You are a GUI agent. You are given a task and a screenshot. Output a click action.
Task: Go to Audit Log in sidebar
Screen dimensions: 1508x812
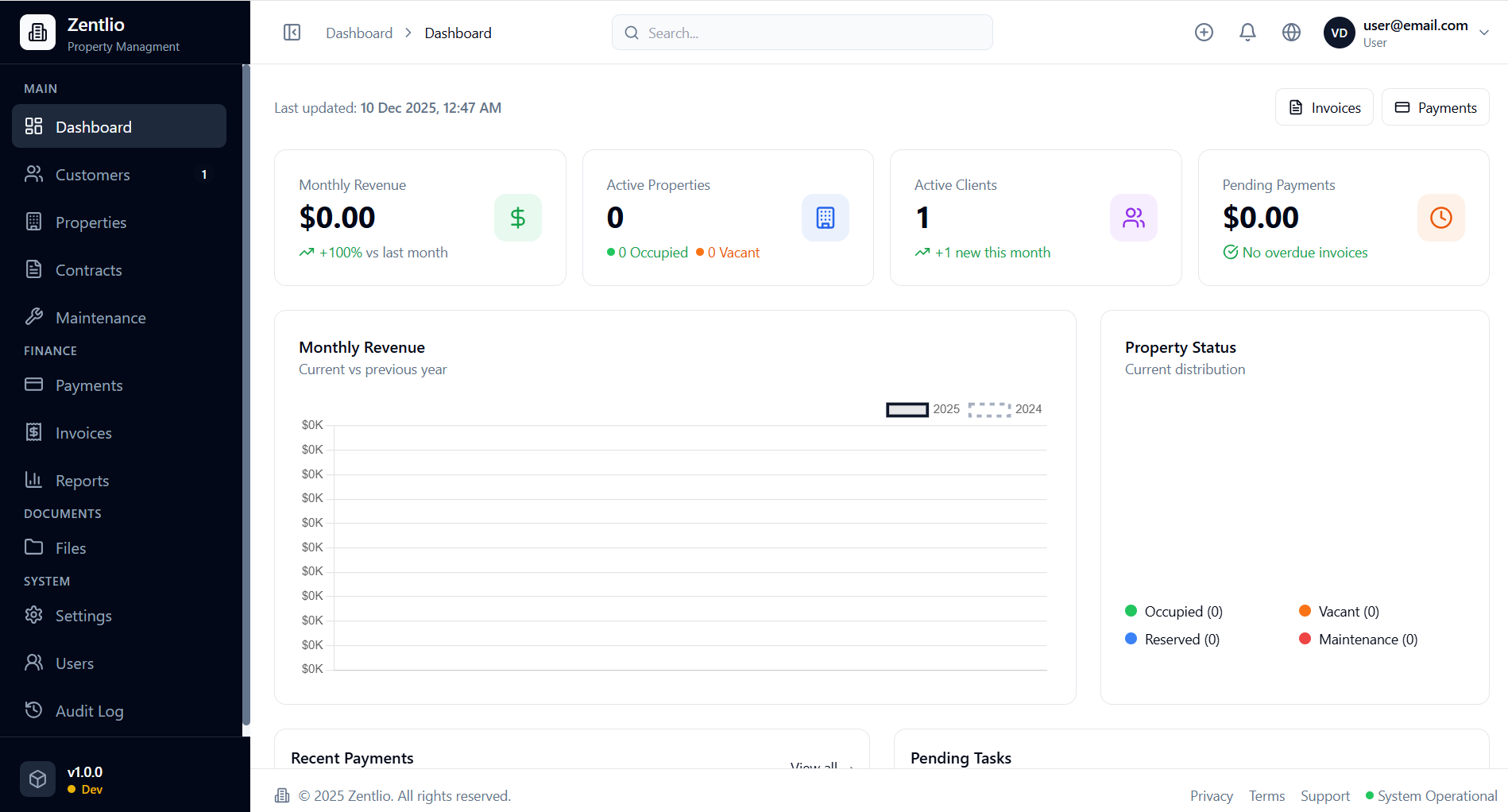[x=89, y=711]
